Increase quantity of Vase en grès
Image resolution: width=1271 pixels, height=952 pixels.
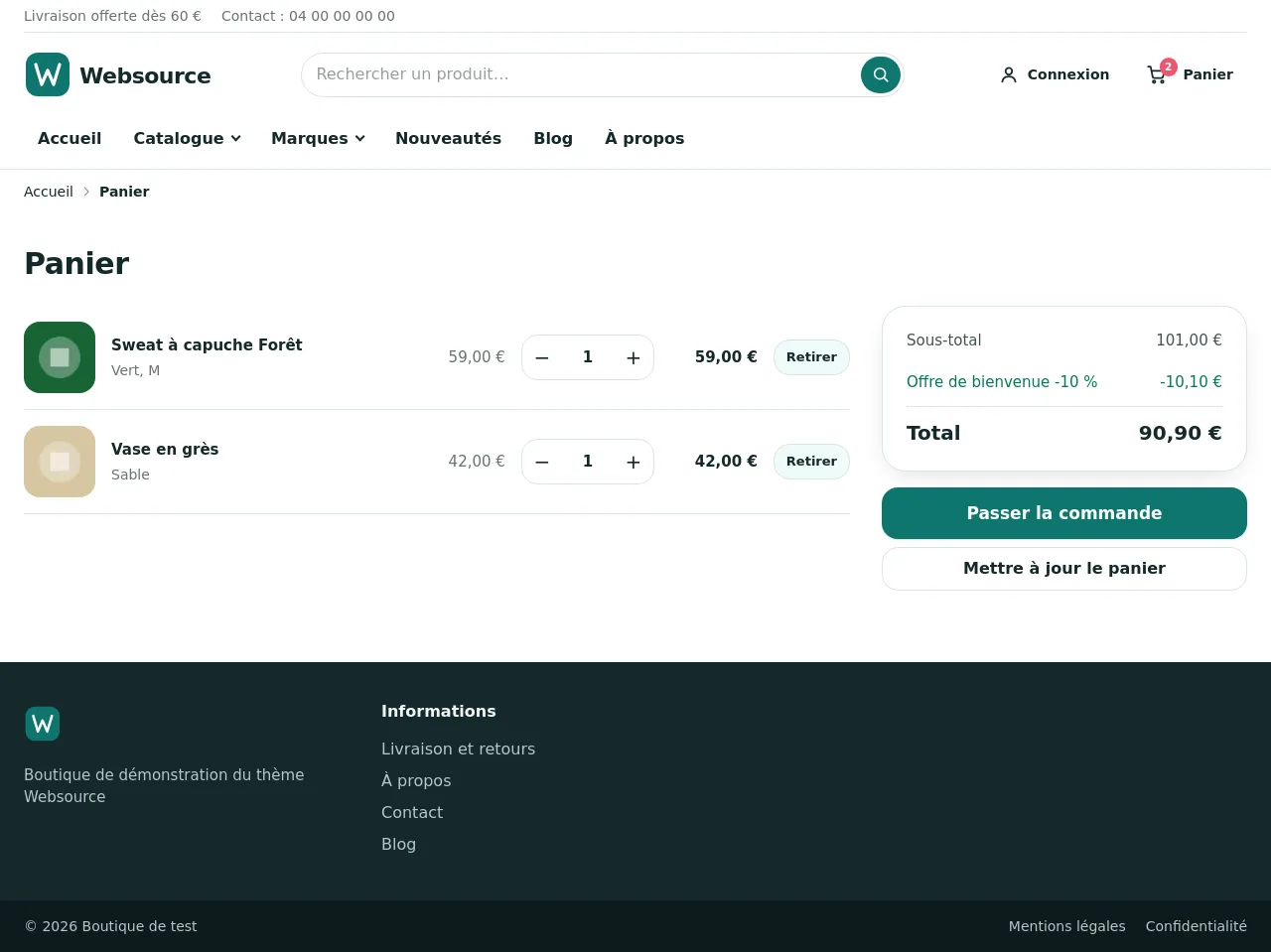634,462
